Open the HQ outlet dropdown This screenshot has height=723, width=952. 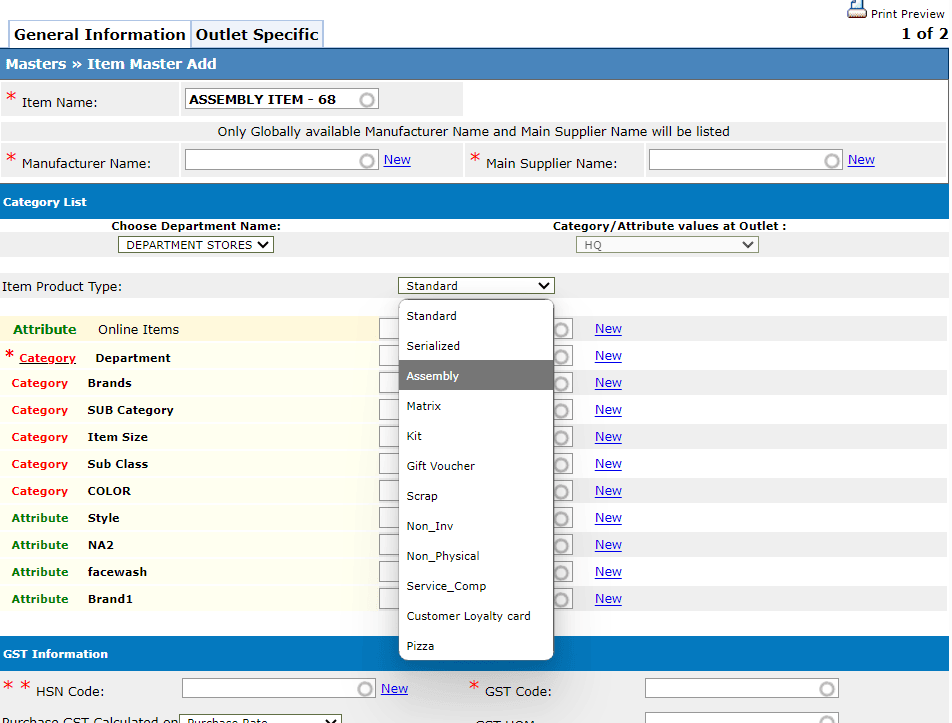[666, 245]
